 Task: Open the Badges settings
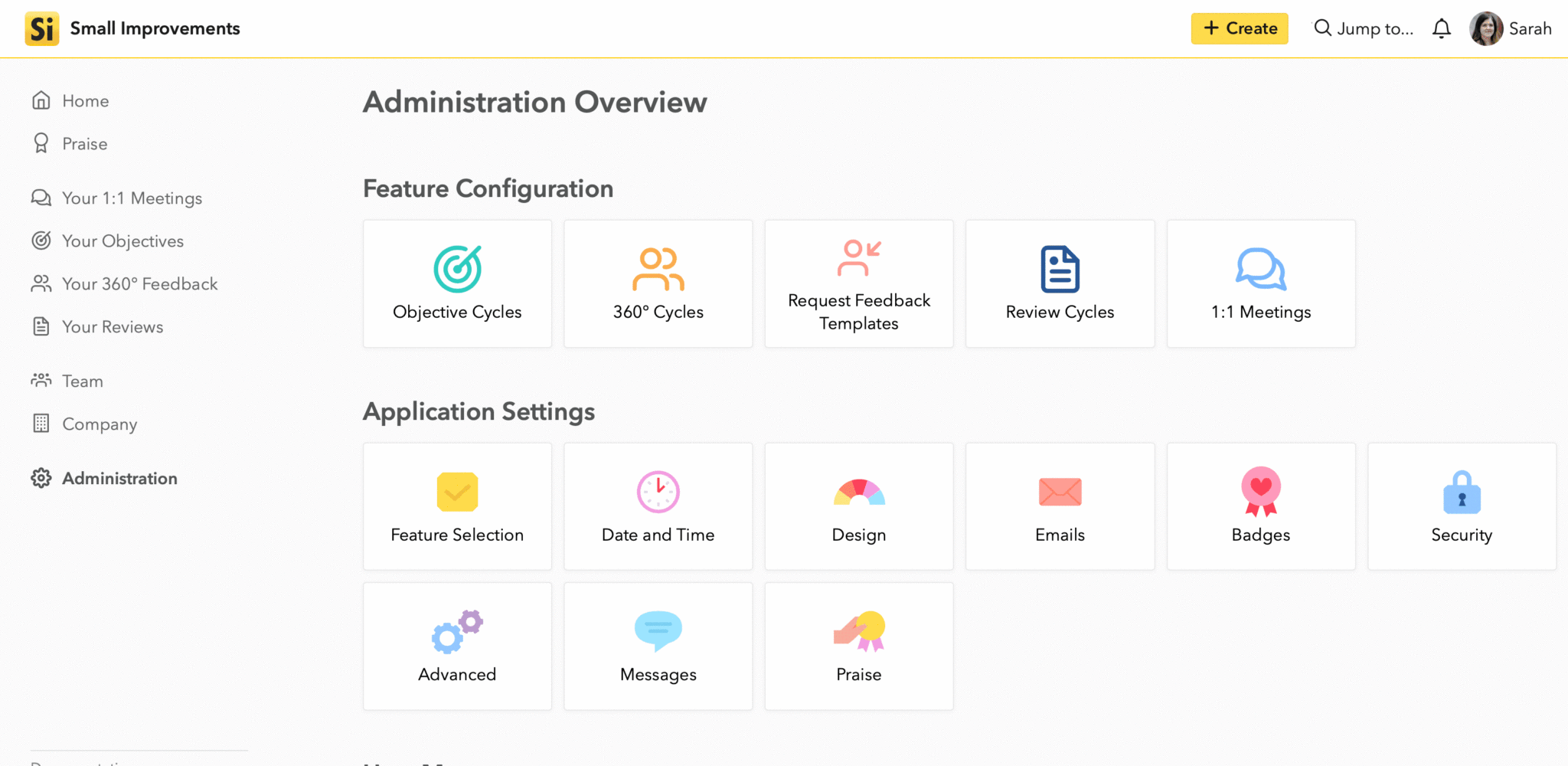1260,506
